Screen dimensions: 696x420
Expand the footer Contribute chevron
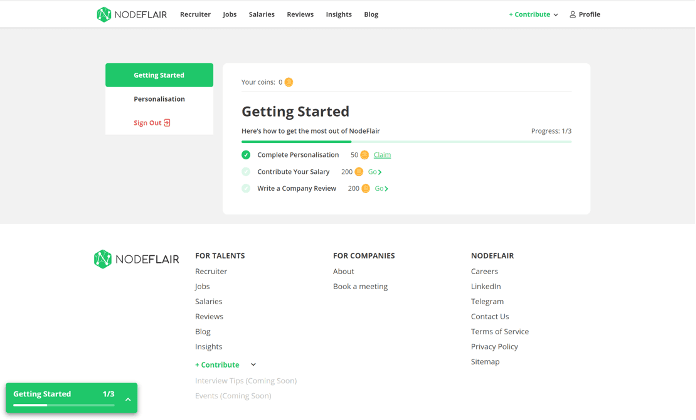click(x=253, y=365)
